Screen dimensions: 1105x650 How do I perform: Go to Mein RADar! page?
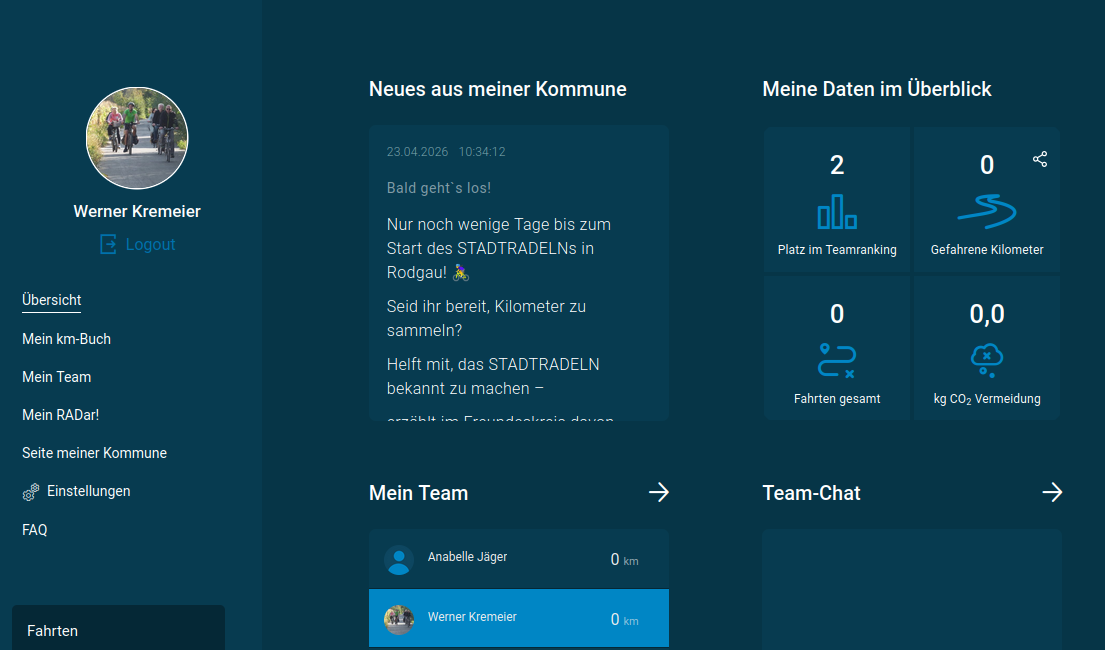(x=60, y=415)
